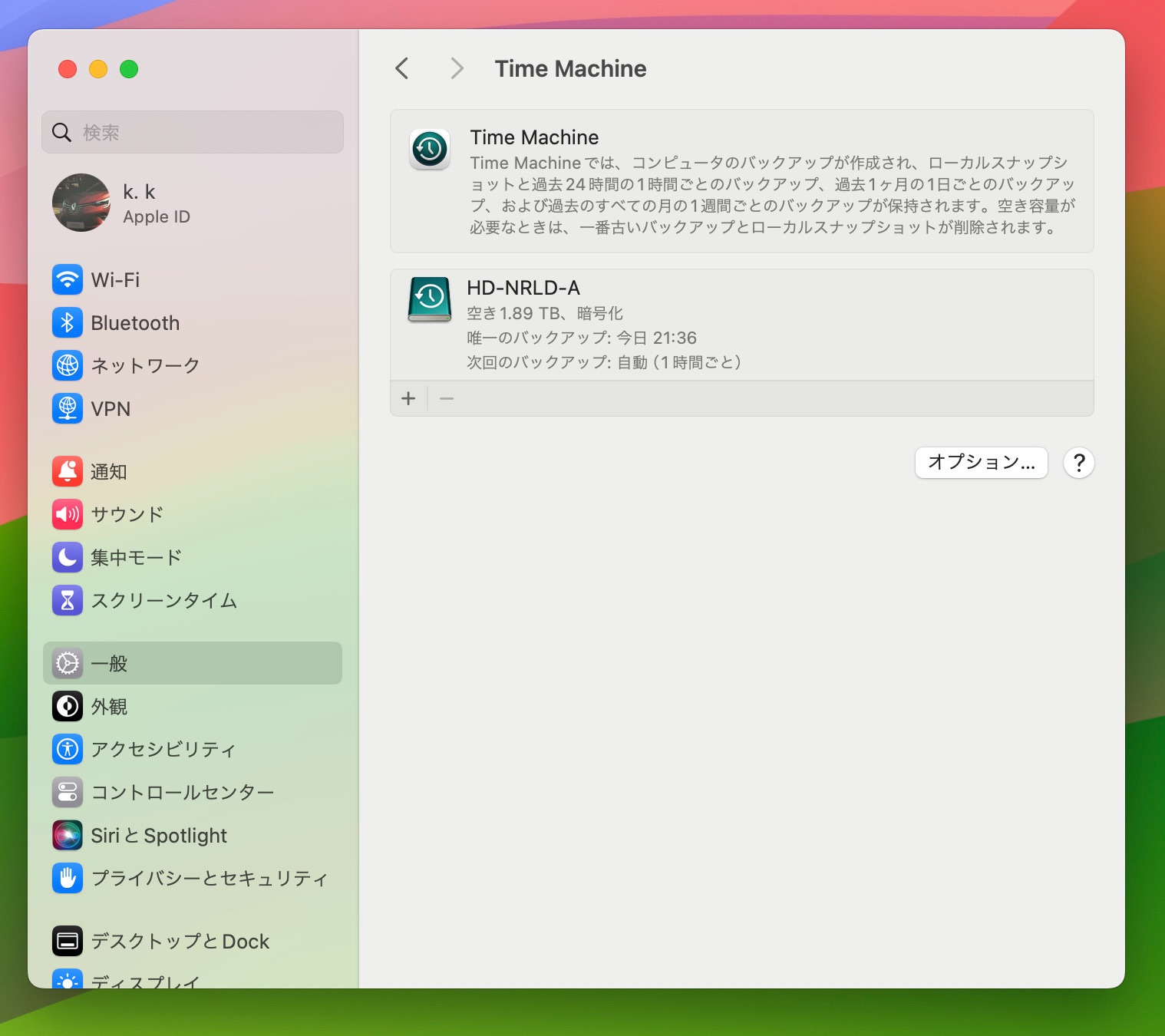
Task: Go forward with the right chevron
Action: [x=457, y=68]
